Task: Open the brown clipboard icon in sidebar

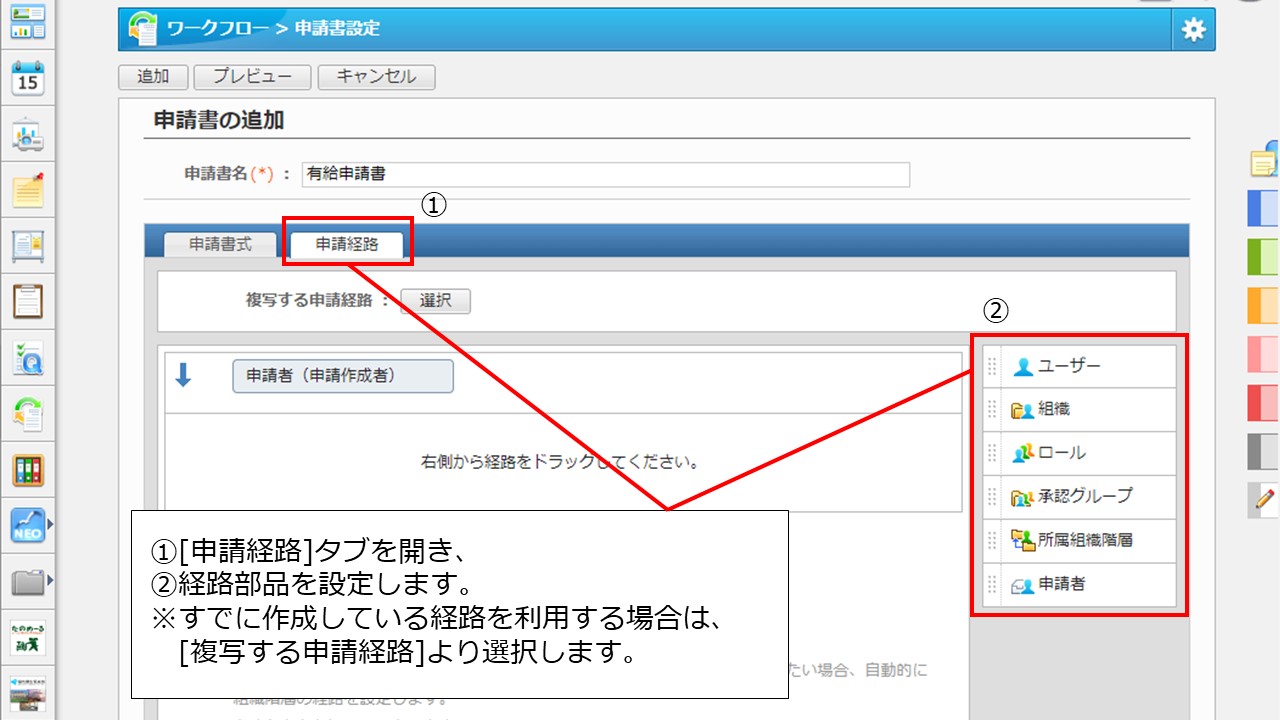Action: (28, 300)
